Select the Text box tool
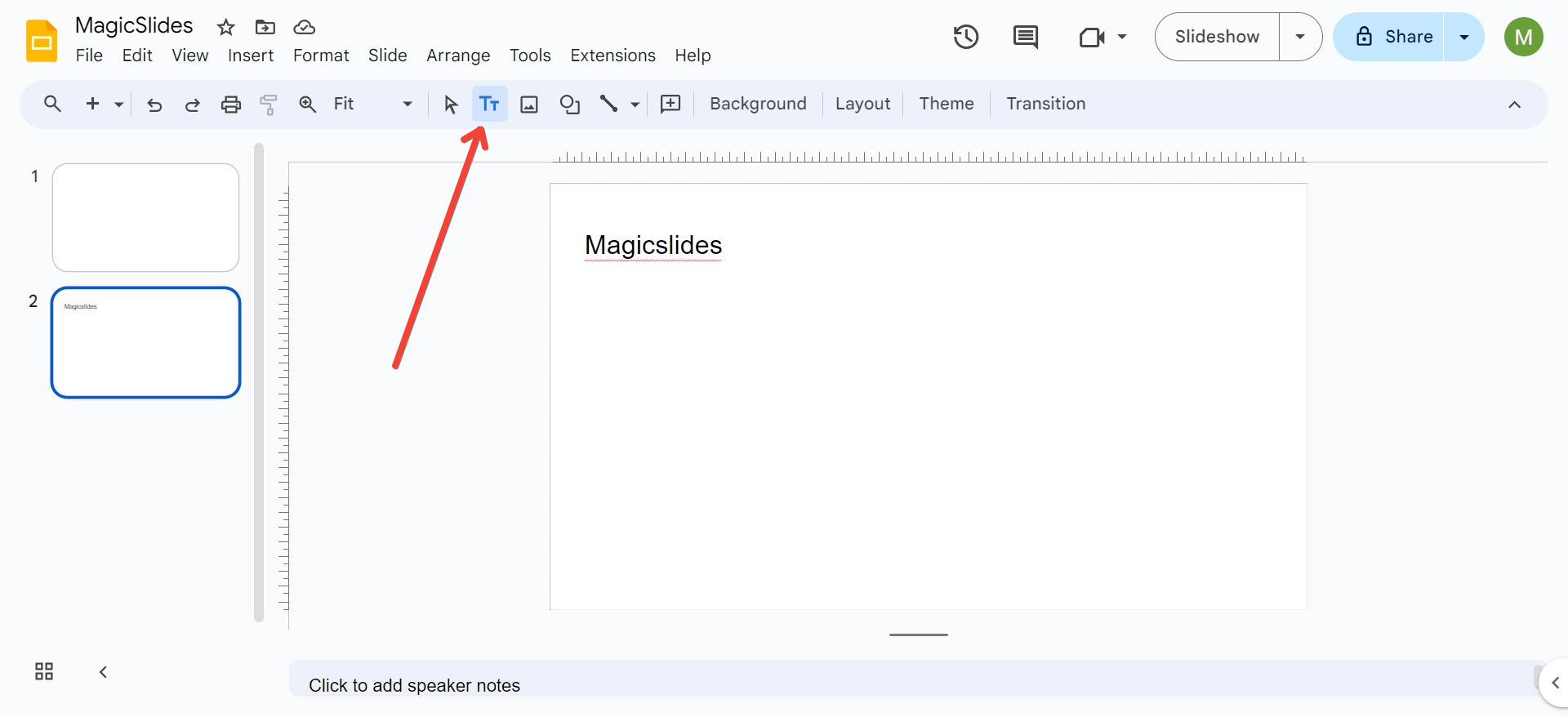This screenshot has width=1568, height=717. coord(489,104)
